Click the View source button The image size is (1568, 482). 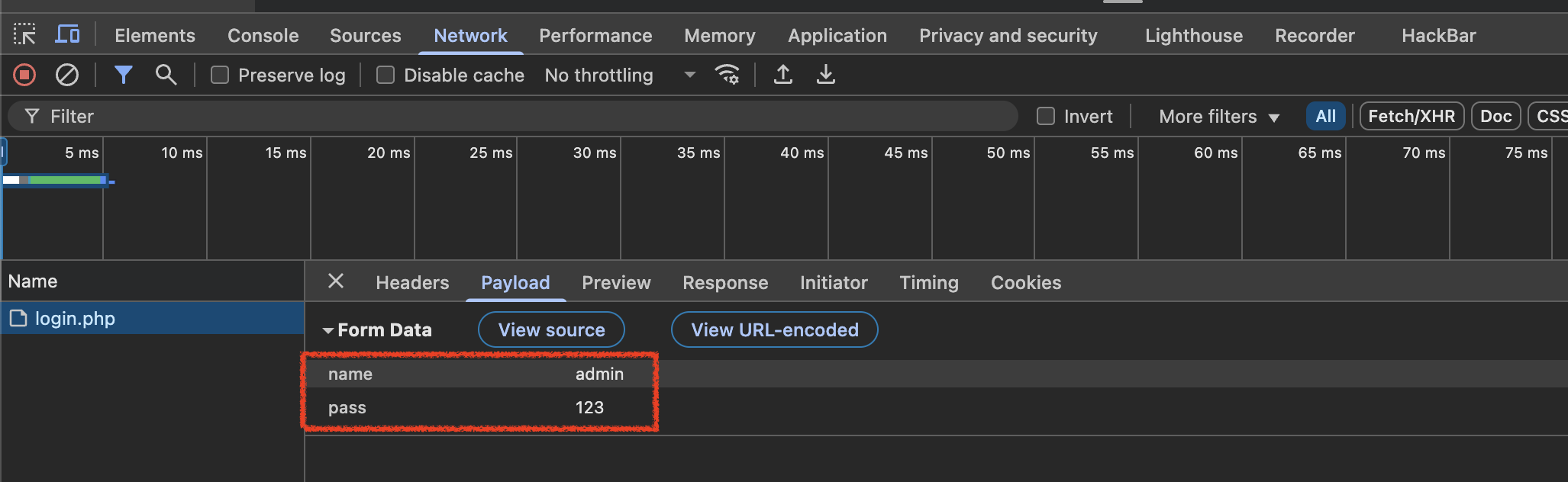click(551, 329)
